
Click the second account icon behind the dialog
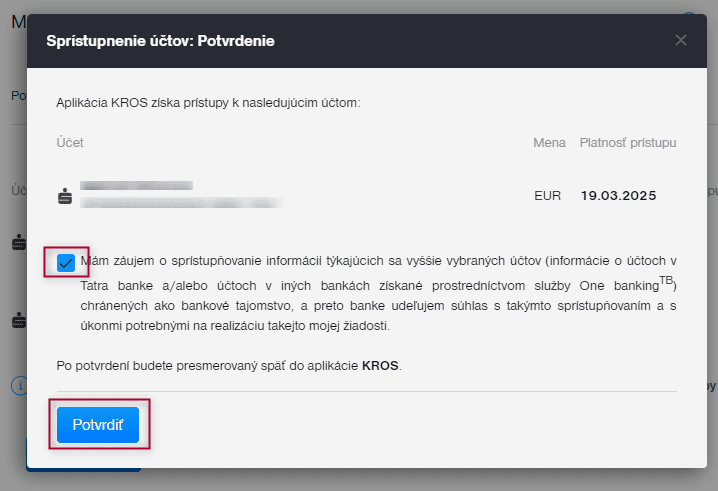point(17,321)
